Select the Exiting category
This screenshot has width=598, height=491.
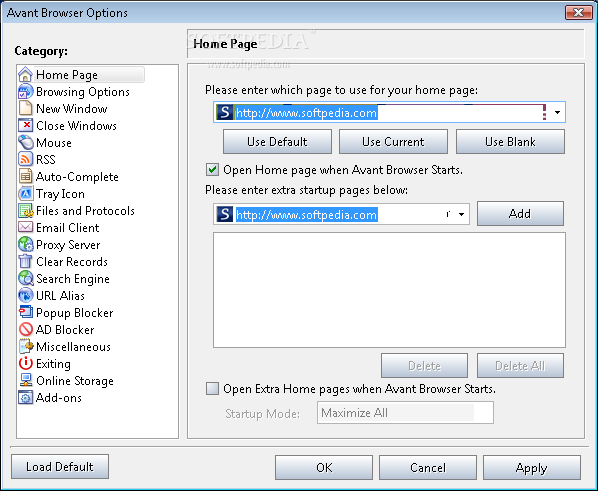(x=53, y=364)
